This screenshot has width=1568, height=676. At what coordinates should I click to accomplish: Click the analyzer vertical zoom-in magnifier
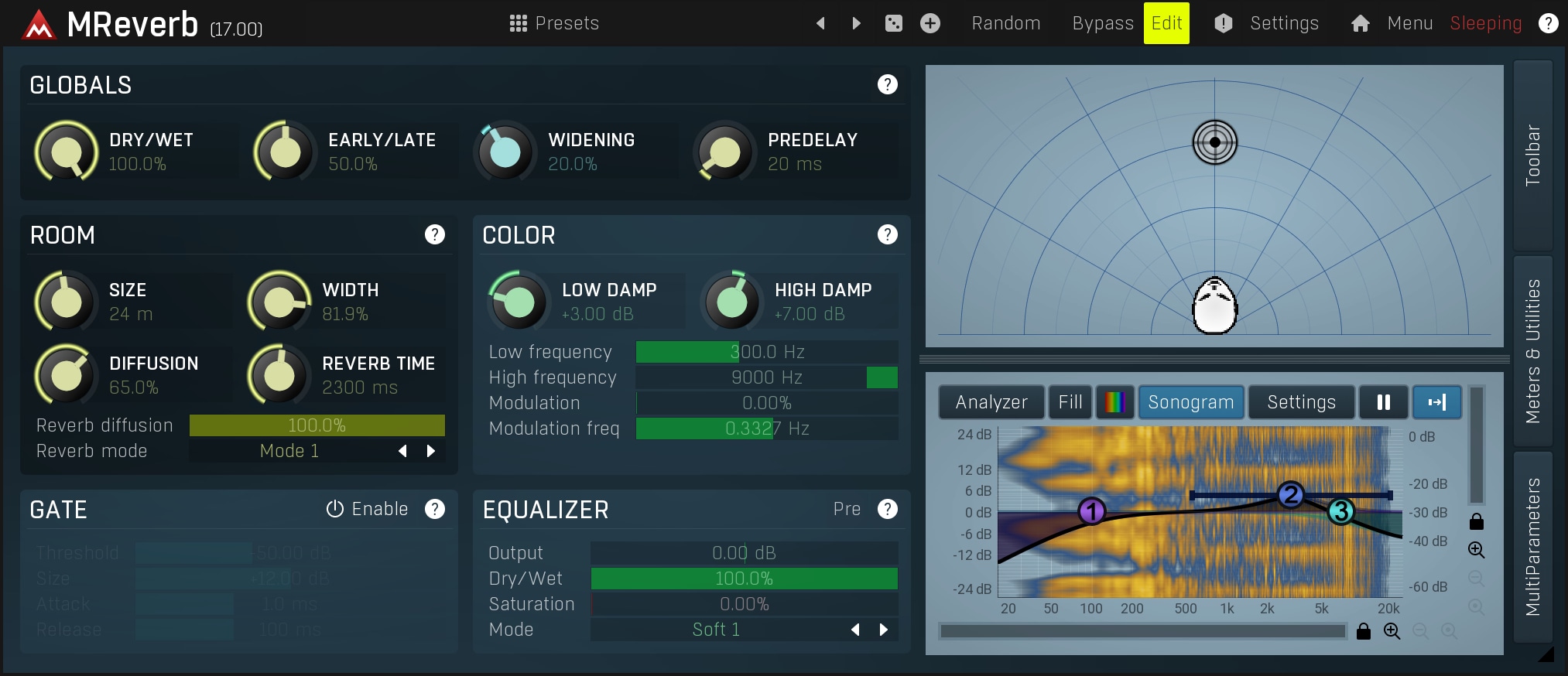click(x=1476, y=550)
